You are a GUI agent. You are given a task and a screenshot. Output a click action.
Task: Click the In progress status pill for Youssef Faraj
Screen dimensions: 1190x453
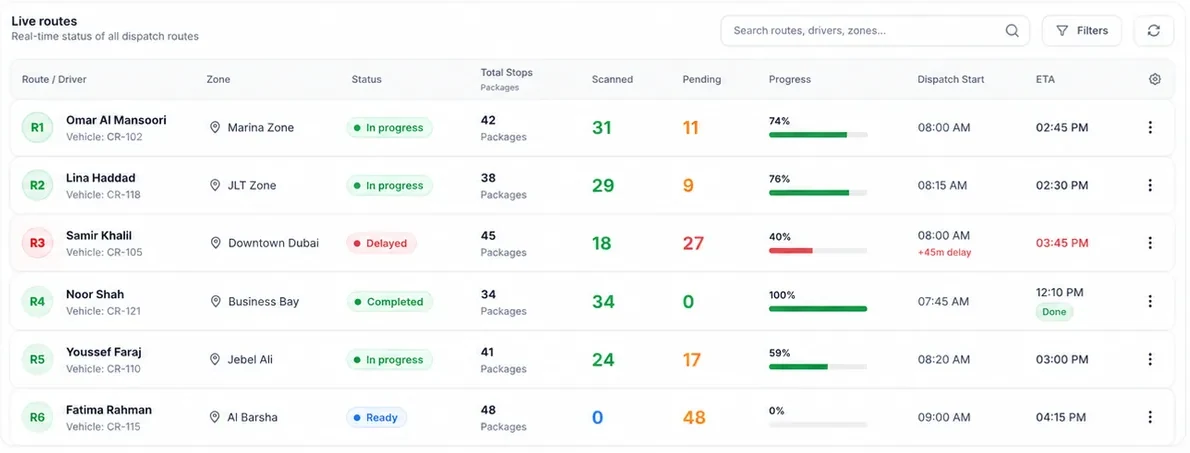click(389, 360)
